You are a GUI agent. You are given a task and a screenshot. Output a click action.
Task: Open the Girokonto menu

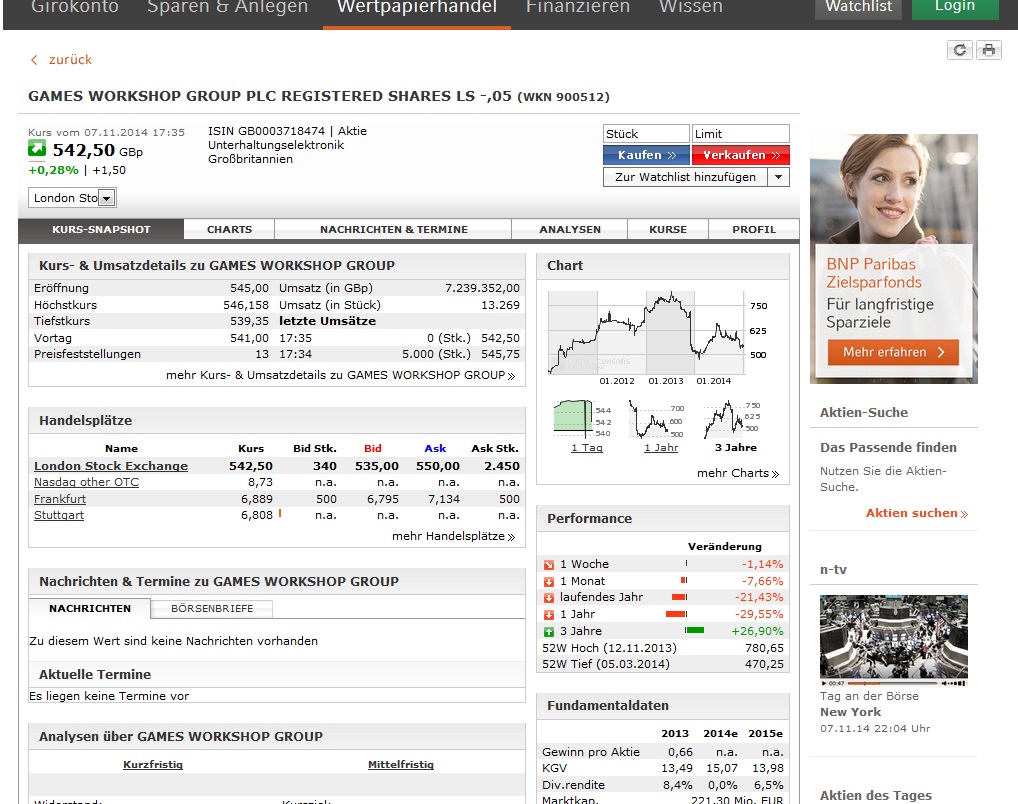[75, 8]
